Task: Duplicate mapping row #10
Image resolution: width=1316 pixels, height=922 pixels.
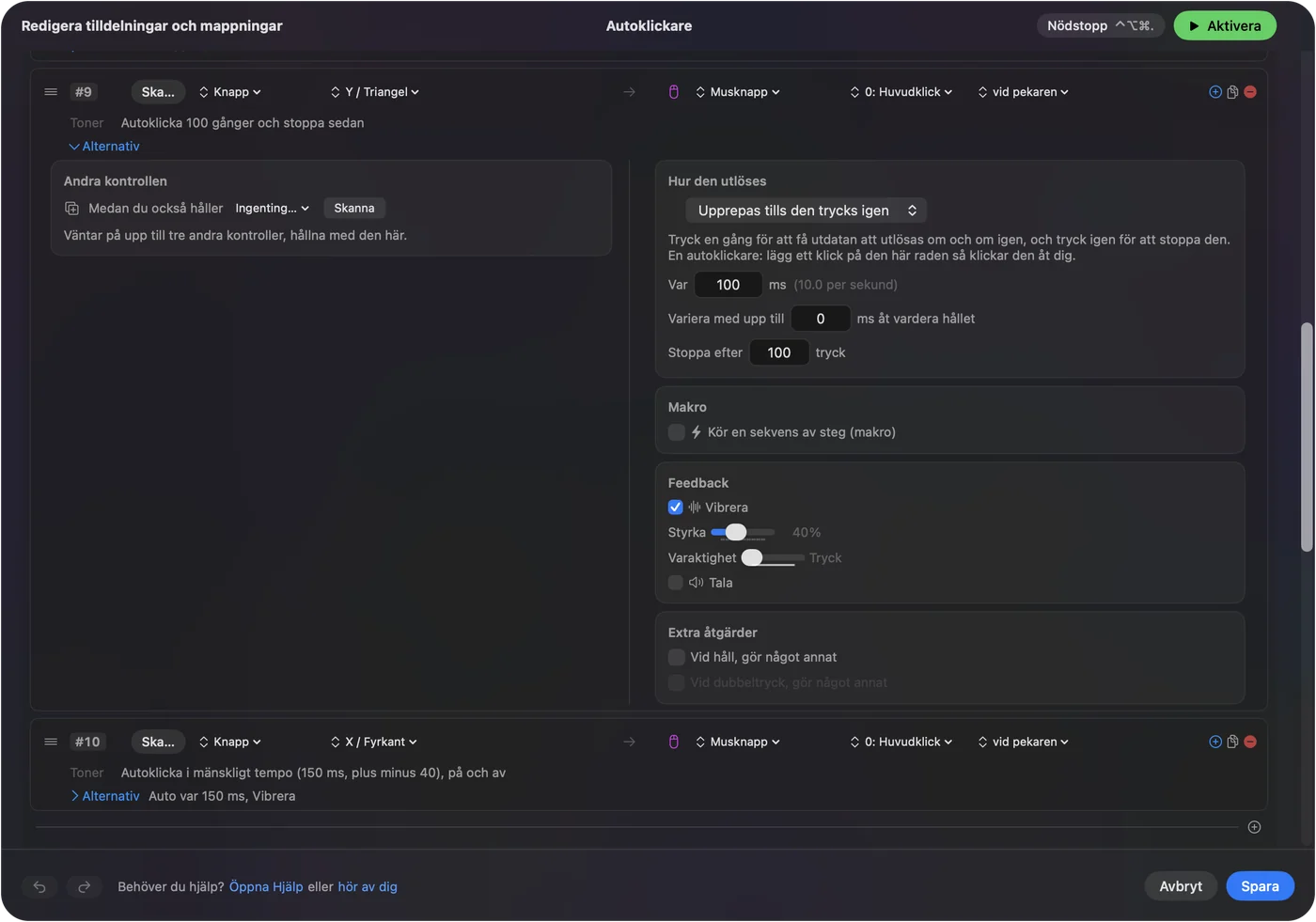Action: (1232, 742)
